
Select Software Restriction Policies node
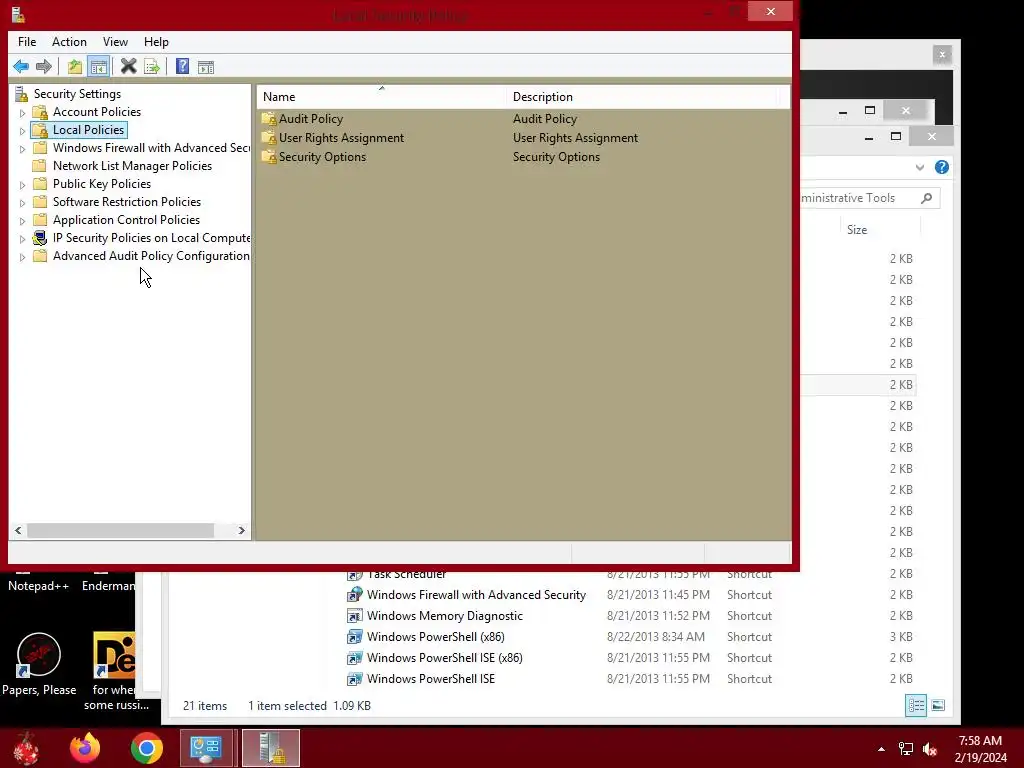tap(127, 202)
